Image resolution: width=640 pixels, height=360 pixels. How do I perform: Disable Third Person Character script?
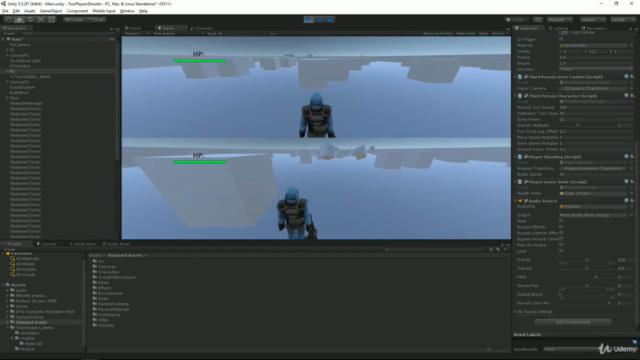point(526,96)
